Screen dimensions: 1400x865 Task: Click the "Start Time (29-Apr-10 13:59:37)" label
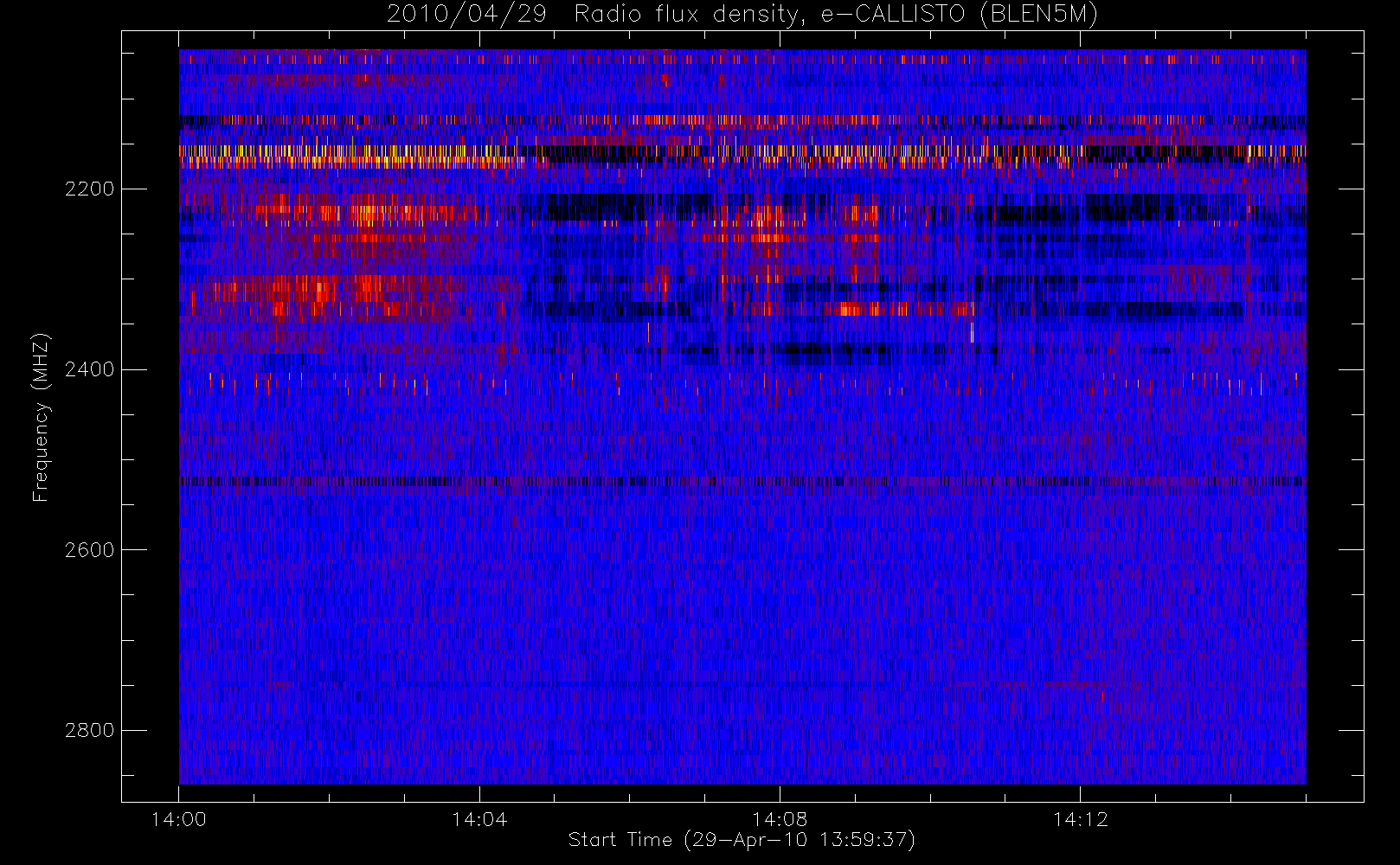742,840
